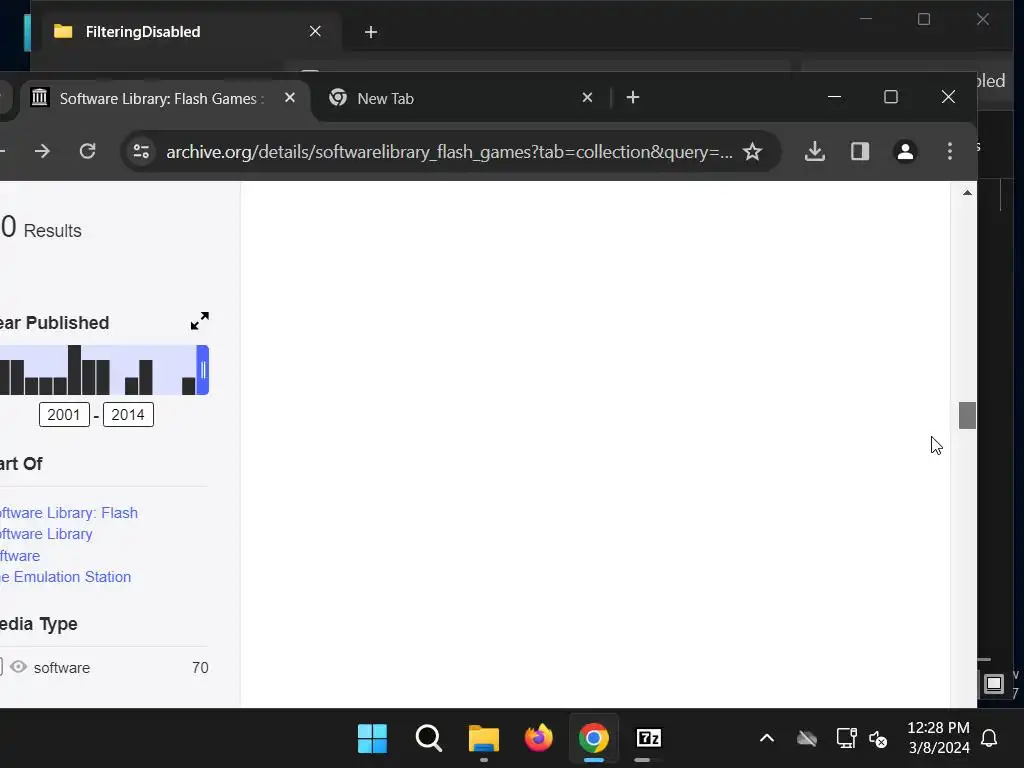
Task: Open the Software collection link
Action: [20, 556]
